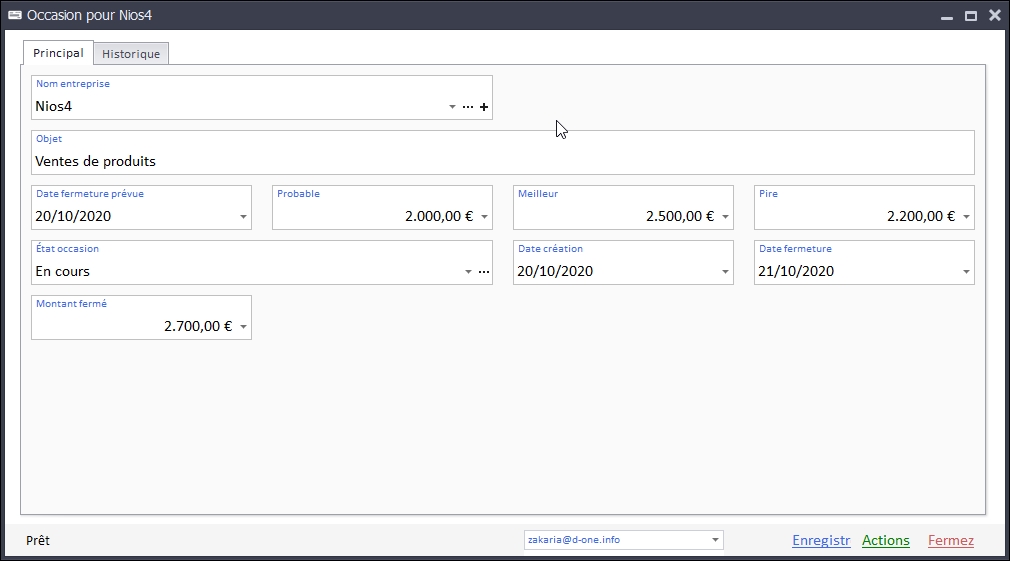Open the État occasion dropdown list
Image resolution: width=1010 pixels, height=561 pixels.
[468, 272]
